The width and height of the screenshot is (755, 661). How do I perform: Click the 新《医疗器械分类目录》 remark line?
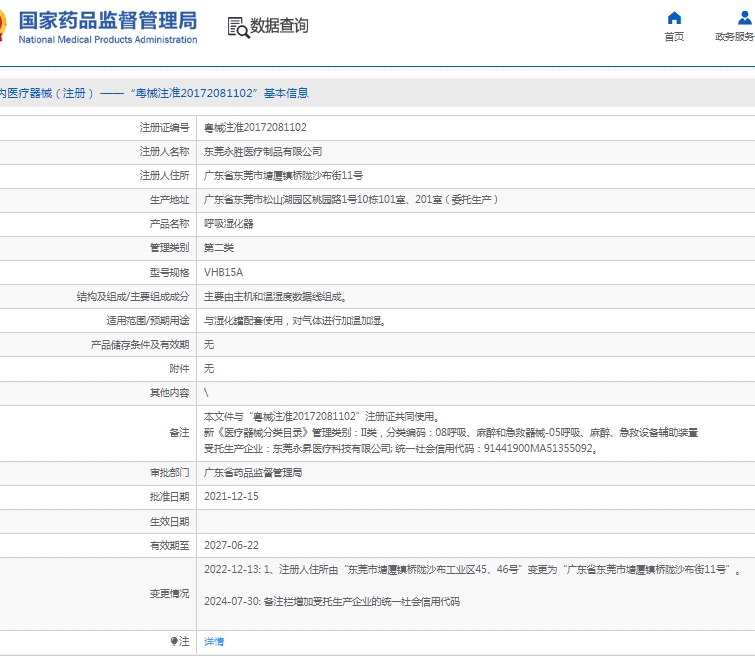tap(451, 432)
